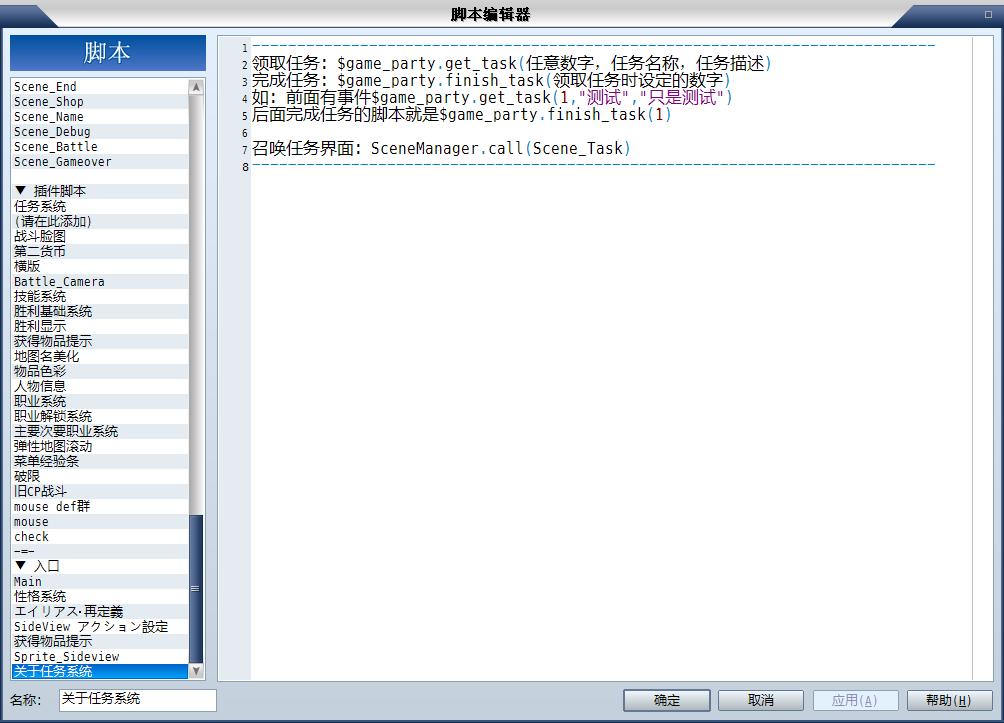Select the 弹性地图滚动 script

(101, 446)
